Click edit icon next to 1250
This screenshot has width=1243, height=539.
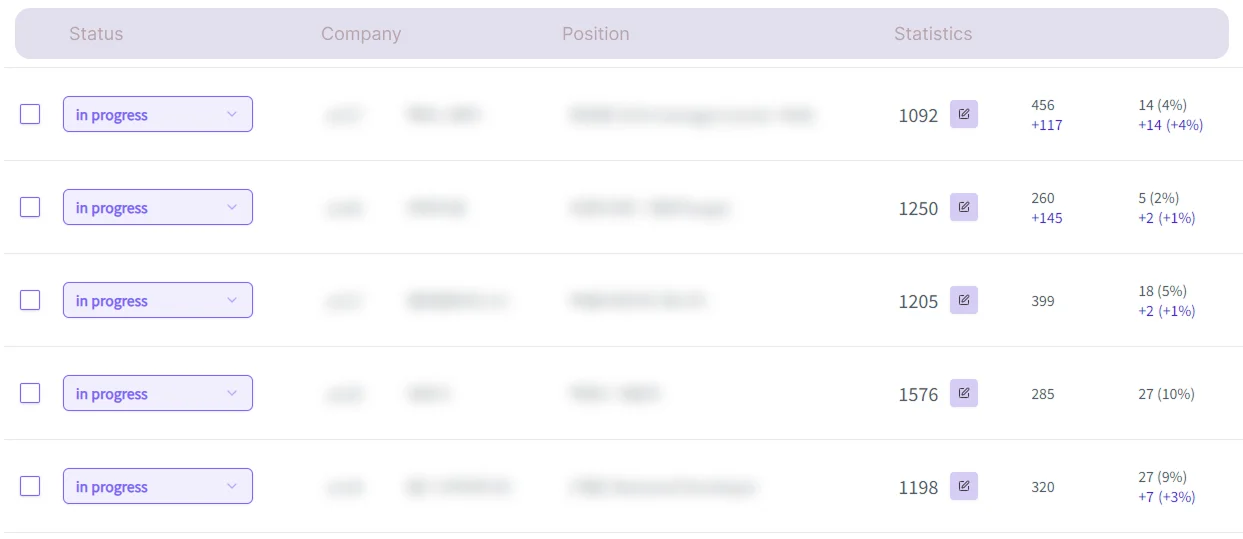coord(963,208)
